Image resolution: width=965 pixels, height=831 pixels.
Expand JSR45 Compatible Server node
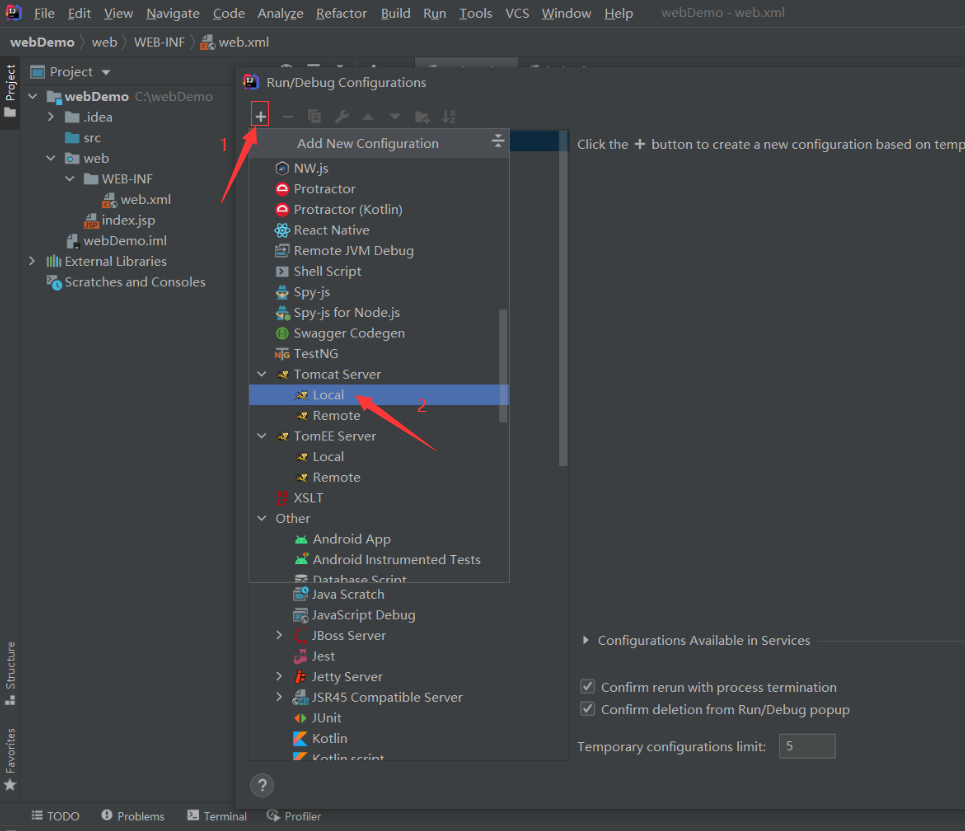[279, 697]
